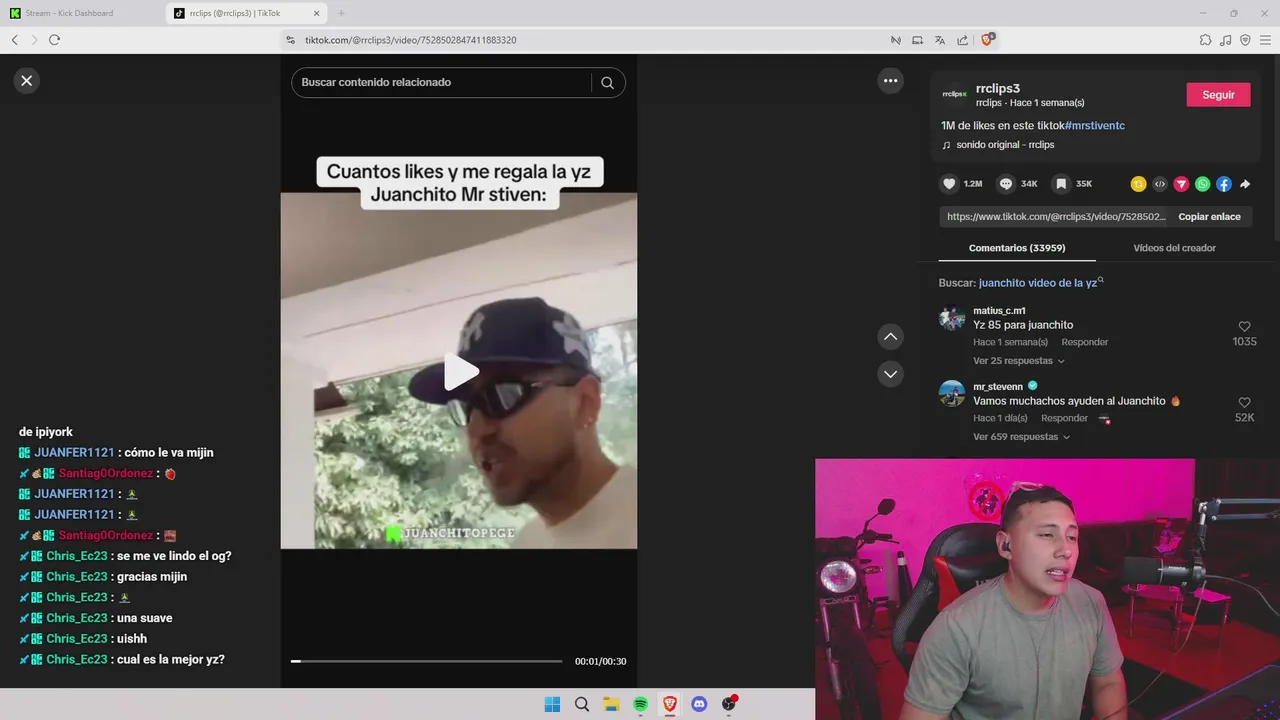Click 'Vamos muchachos ayuden al Juanchito' comment
Screen dimensions: 1280x720
[1077, 401]
